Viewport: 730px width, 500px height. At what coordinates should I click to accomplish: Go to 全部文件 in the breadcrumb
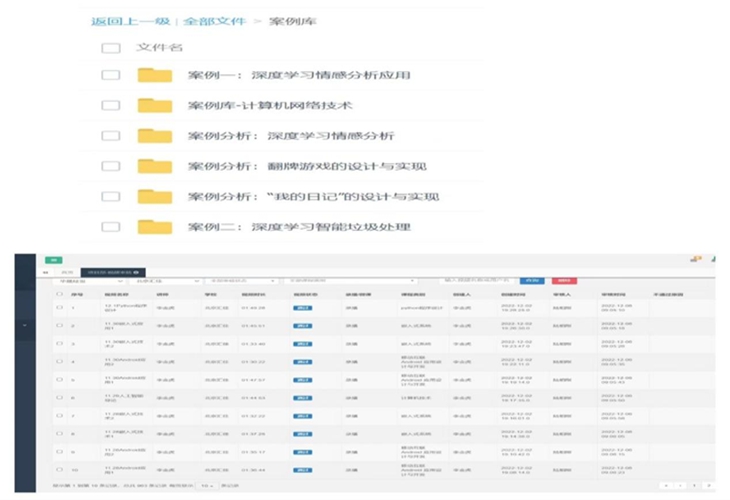coord(215,19)
